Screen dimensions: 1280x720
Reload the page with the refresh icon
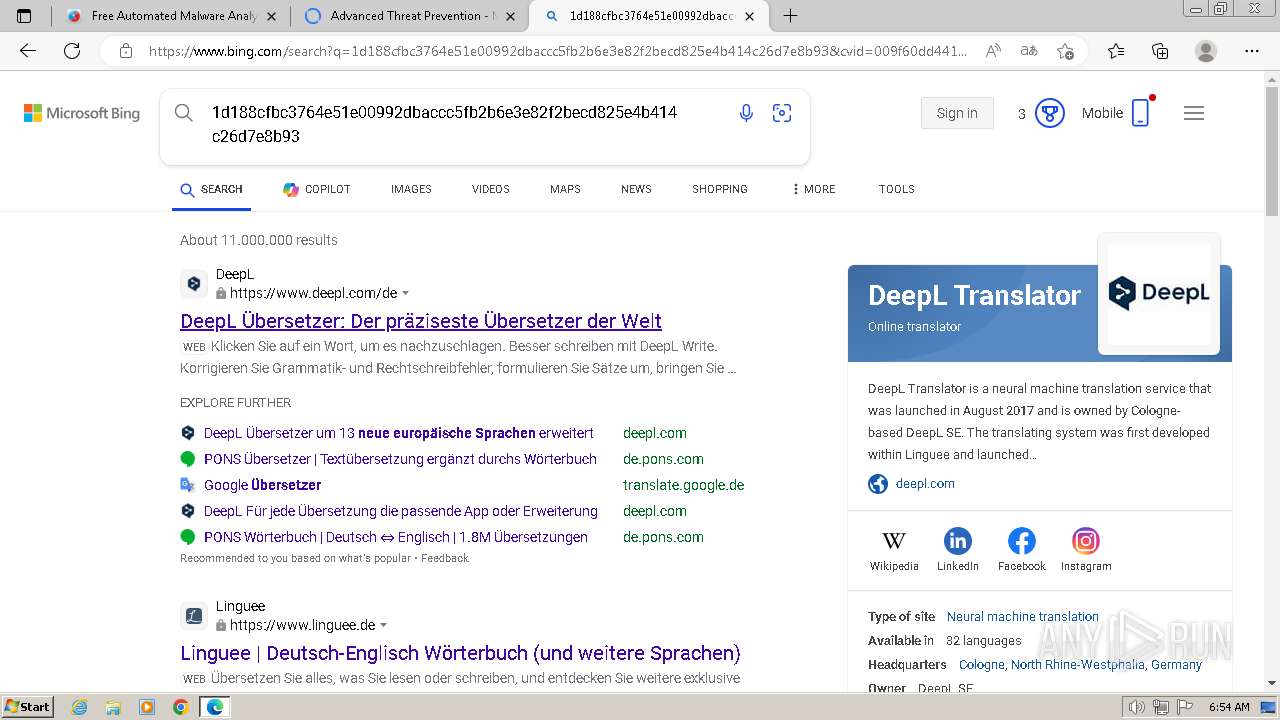pos(72,51)
